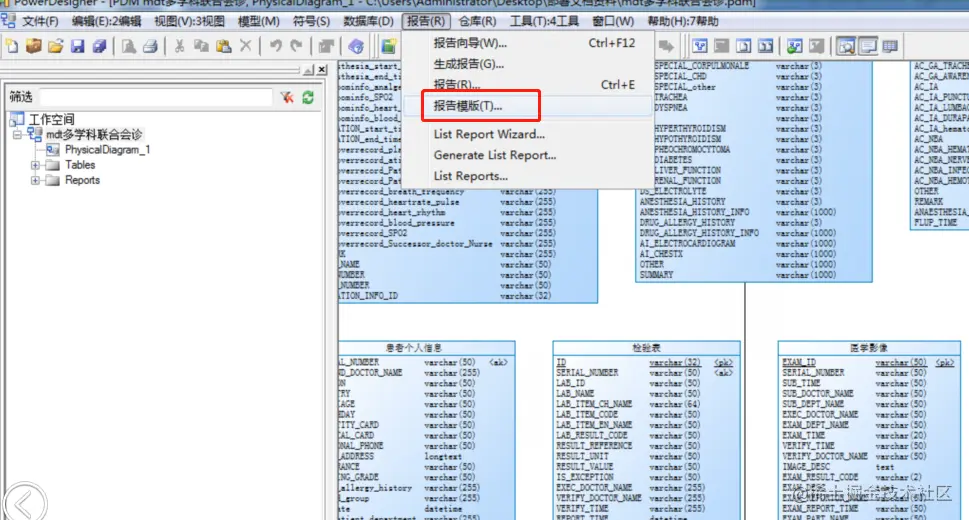Click the browser panel pin icon
The height and width of the screenshot is (520, 969).
[308, 70]
